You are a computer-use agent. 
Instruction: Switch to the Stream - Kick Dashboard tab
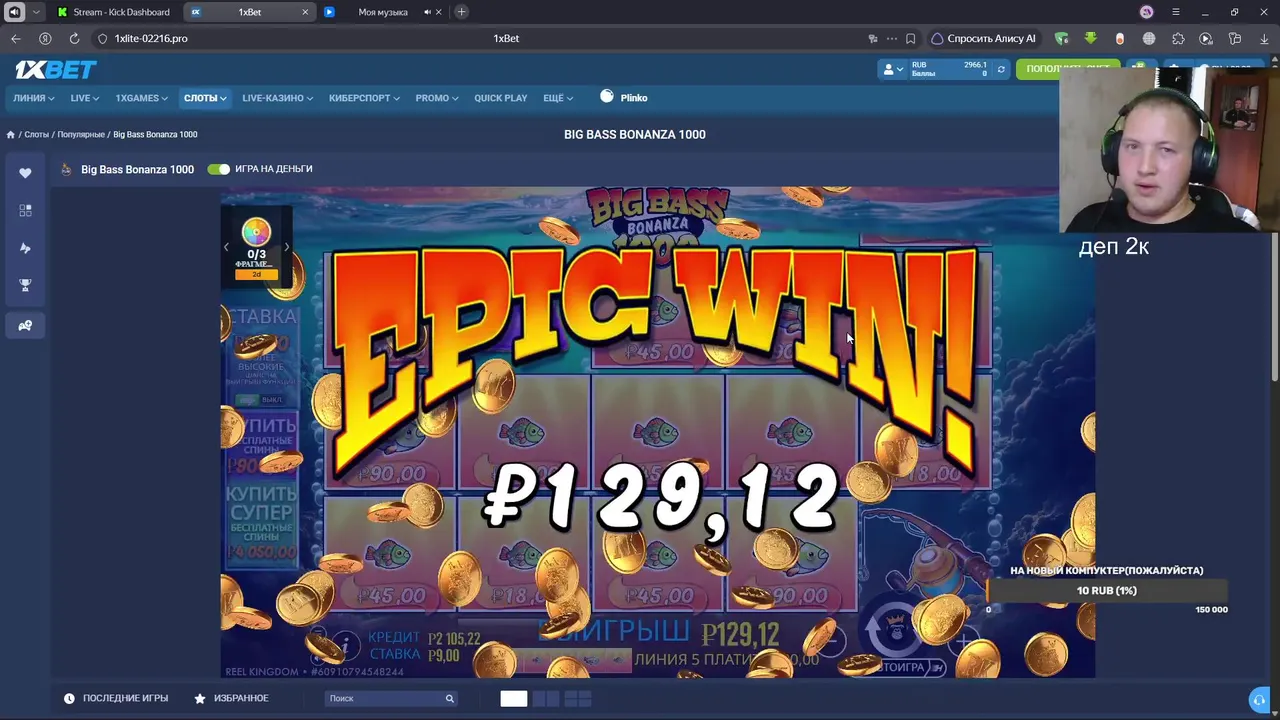point(113,12)
